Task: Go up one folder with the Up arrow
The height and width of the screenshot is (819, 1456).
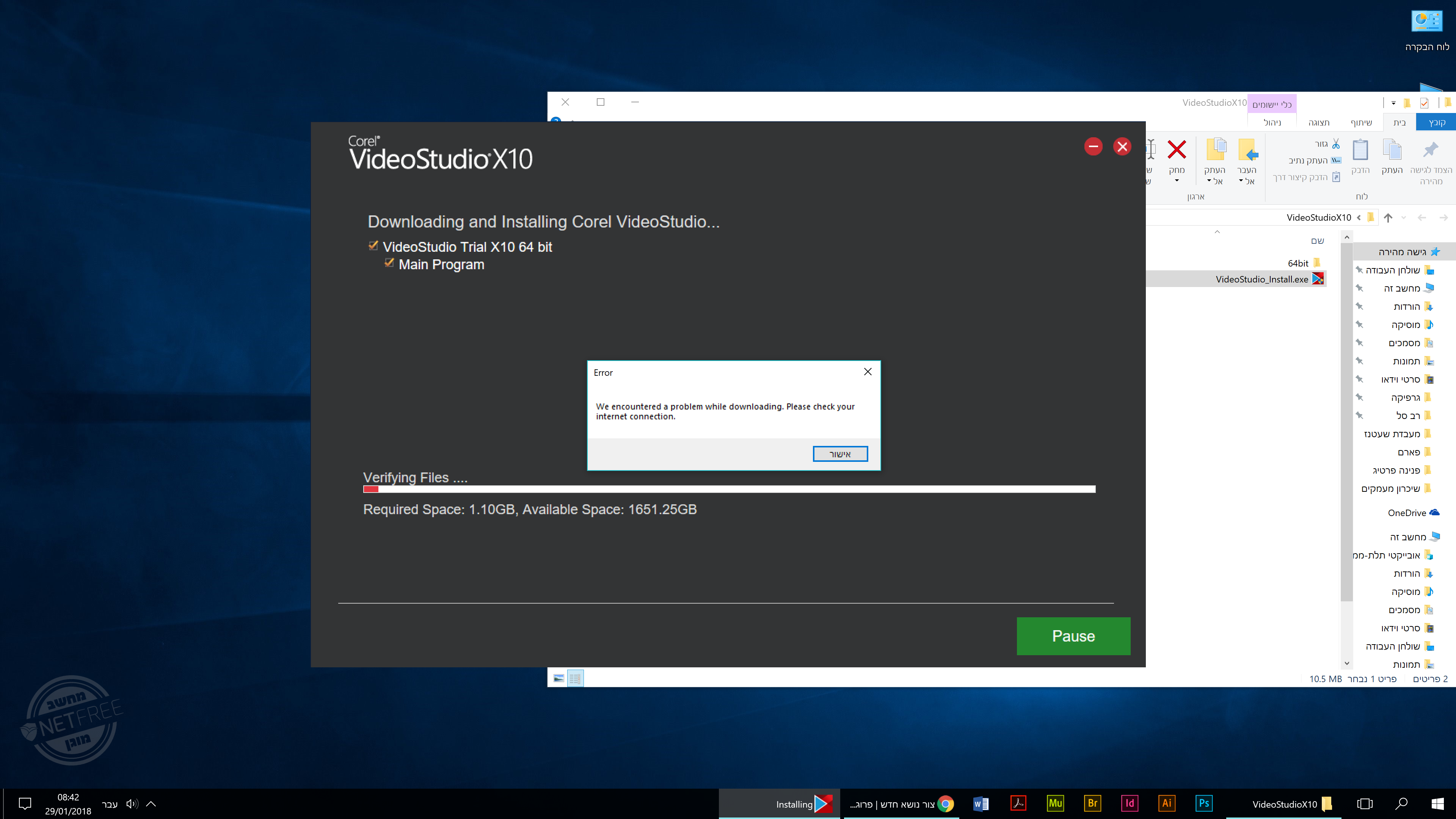Action: pyautogui.click(x=1388, y=218)
